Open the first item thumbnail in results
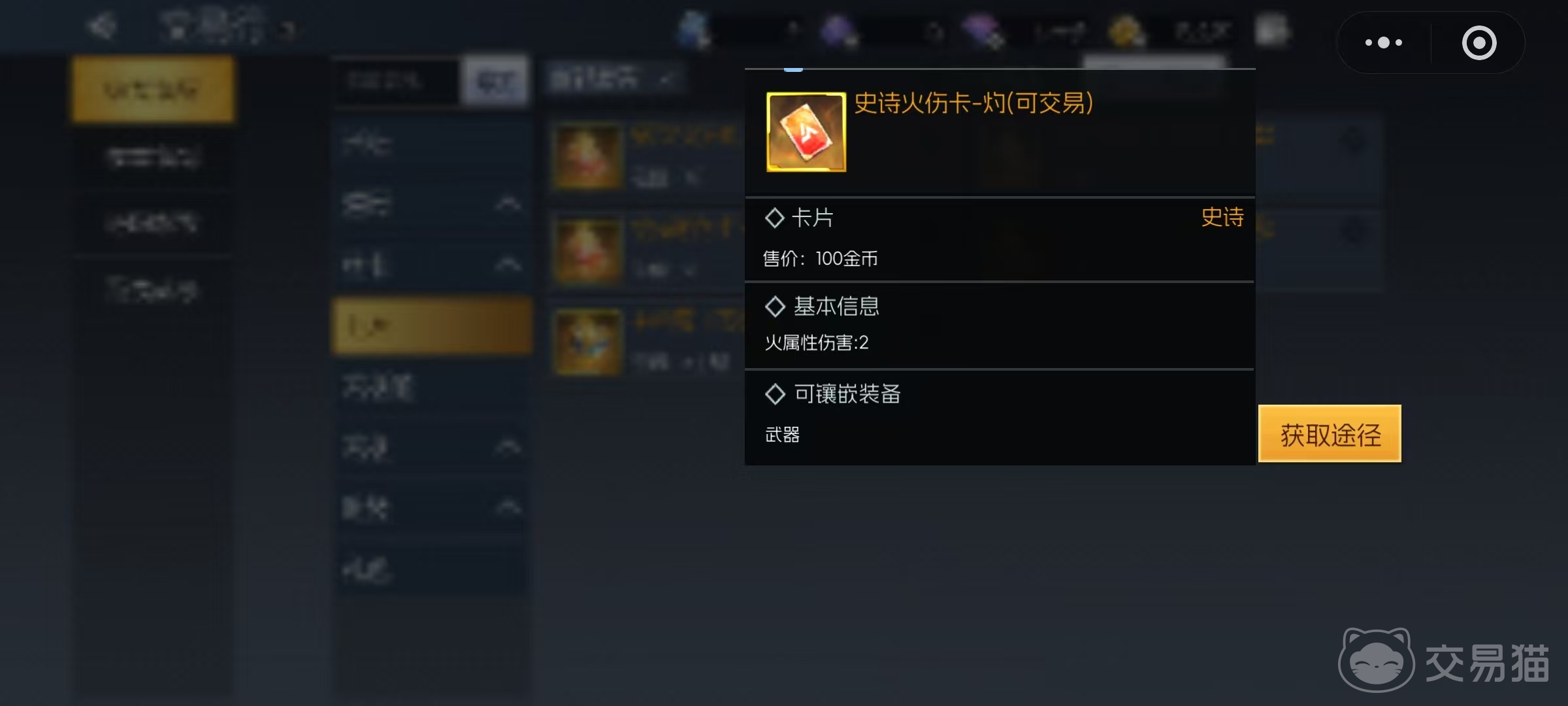 [x=587, y=156]
